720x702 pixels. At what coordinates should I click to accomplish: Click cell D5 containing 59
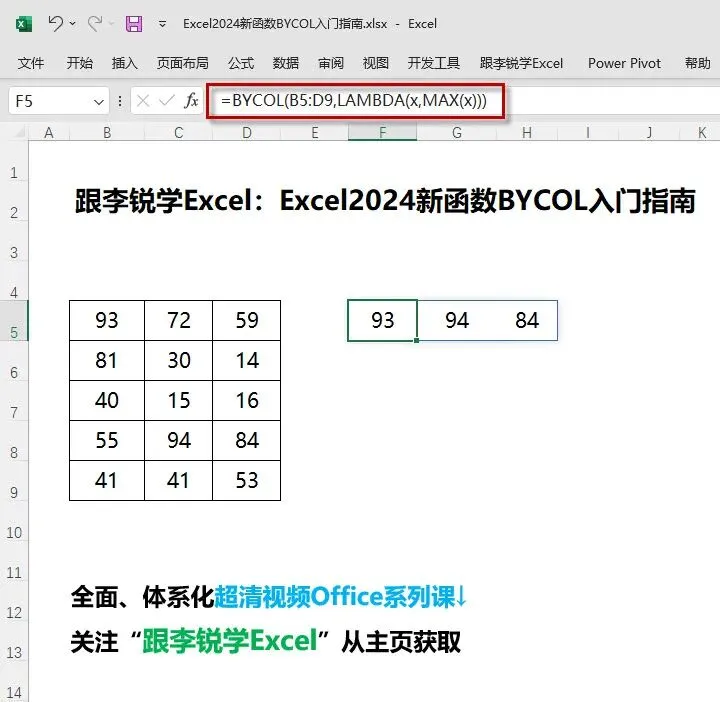(x=247, y=320)
